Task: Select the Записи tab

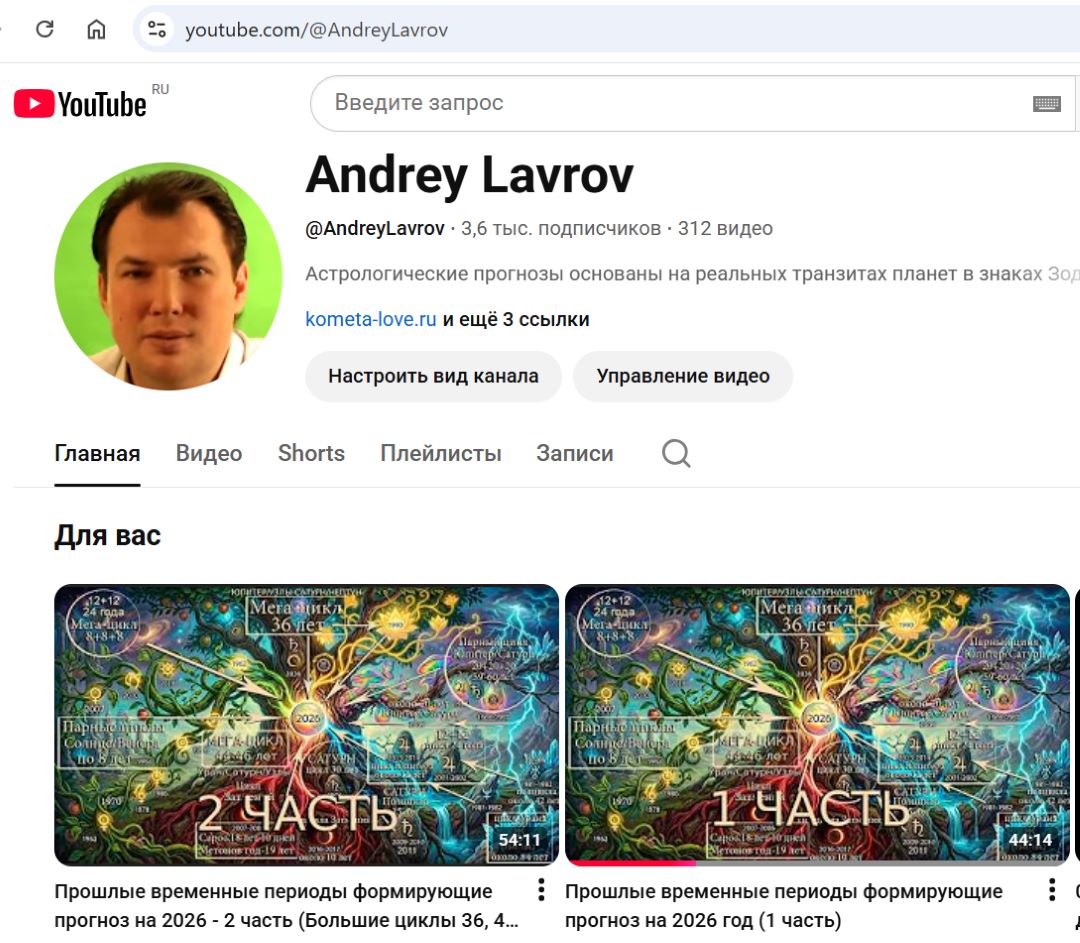Action: [574, 453]
